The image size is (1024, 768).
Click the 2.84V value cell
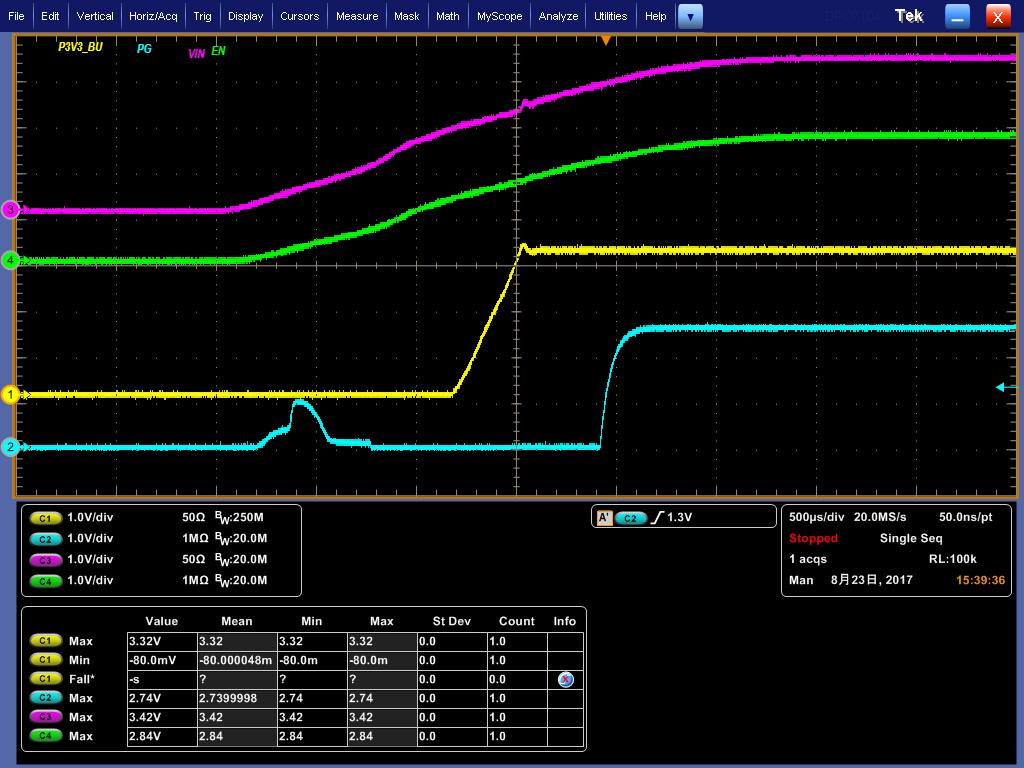(x=162, y=736)
